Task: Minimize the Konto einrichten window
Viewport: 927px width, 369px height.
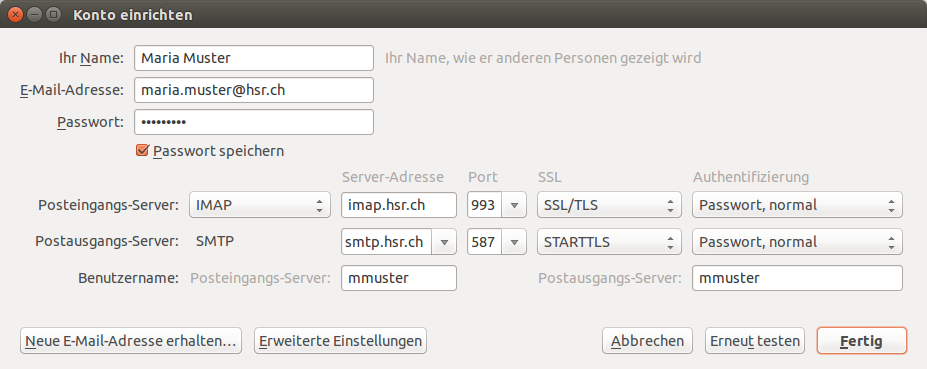Action: 34,14
